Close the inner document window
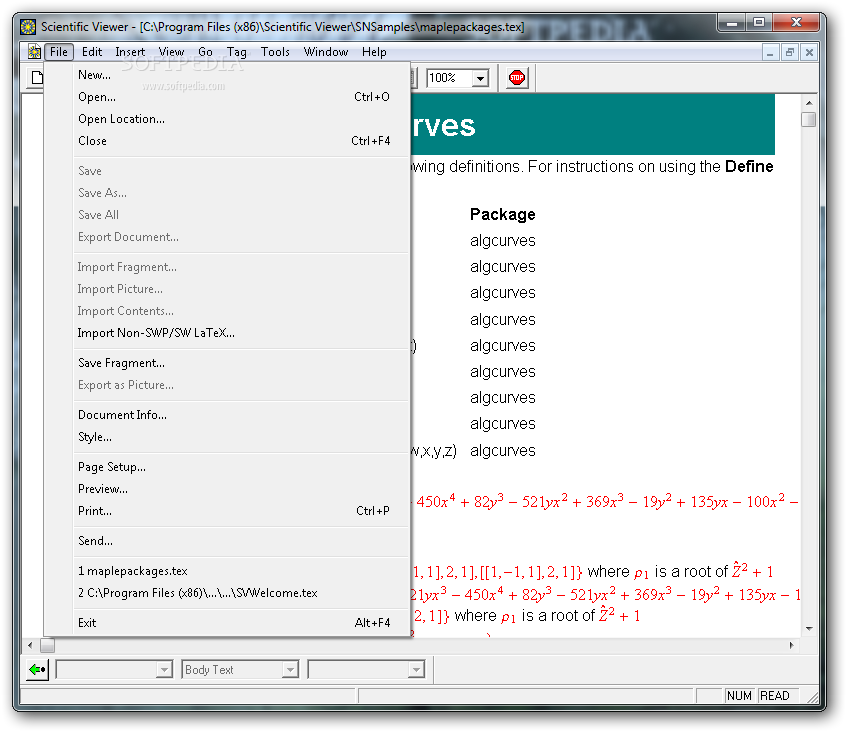The width and height of the screenshot is (847, 732). point(809,52)
